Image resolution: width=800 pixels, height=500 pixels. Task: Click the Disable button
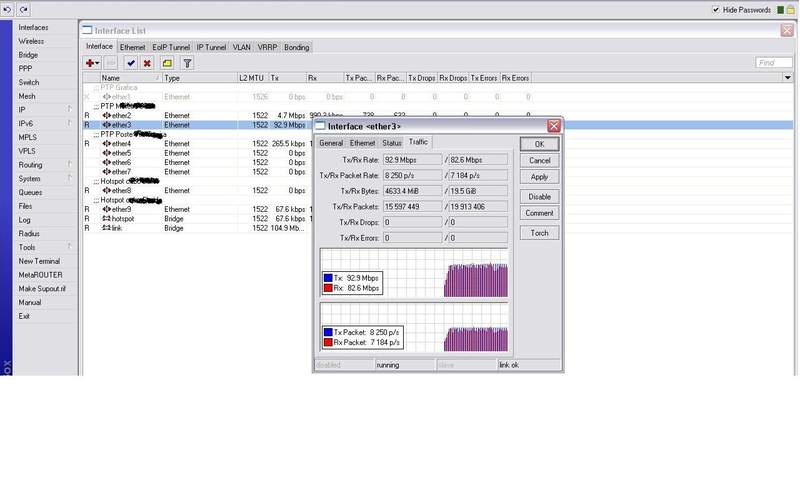[x=539, y=196]
